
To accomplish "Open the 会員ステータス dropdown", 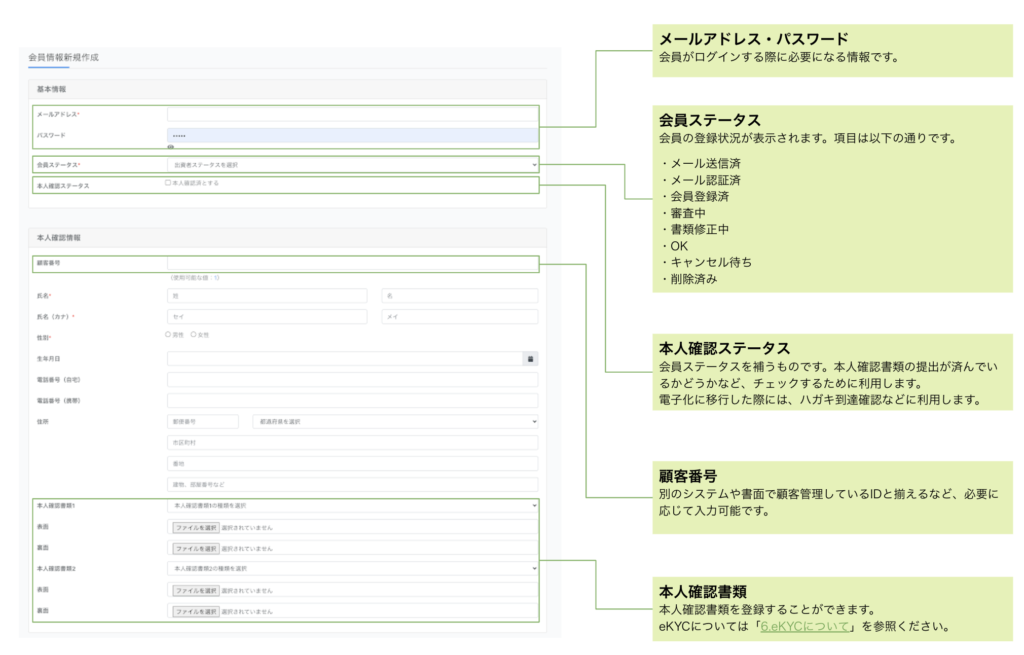I will click(352, 164).
